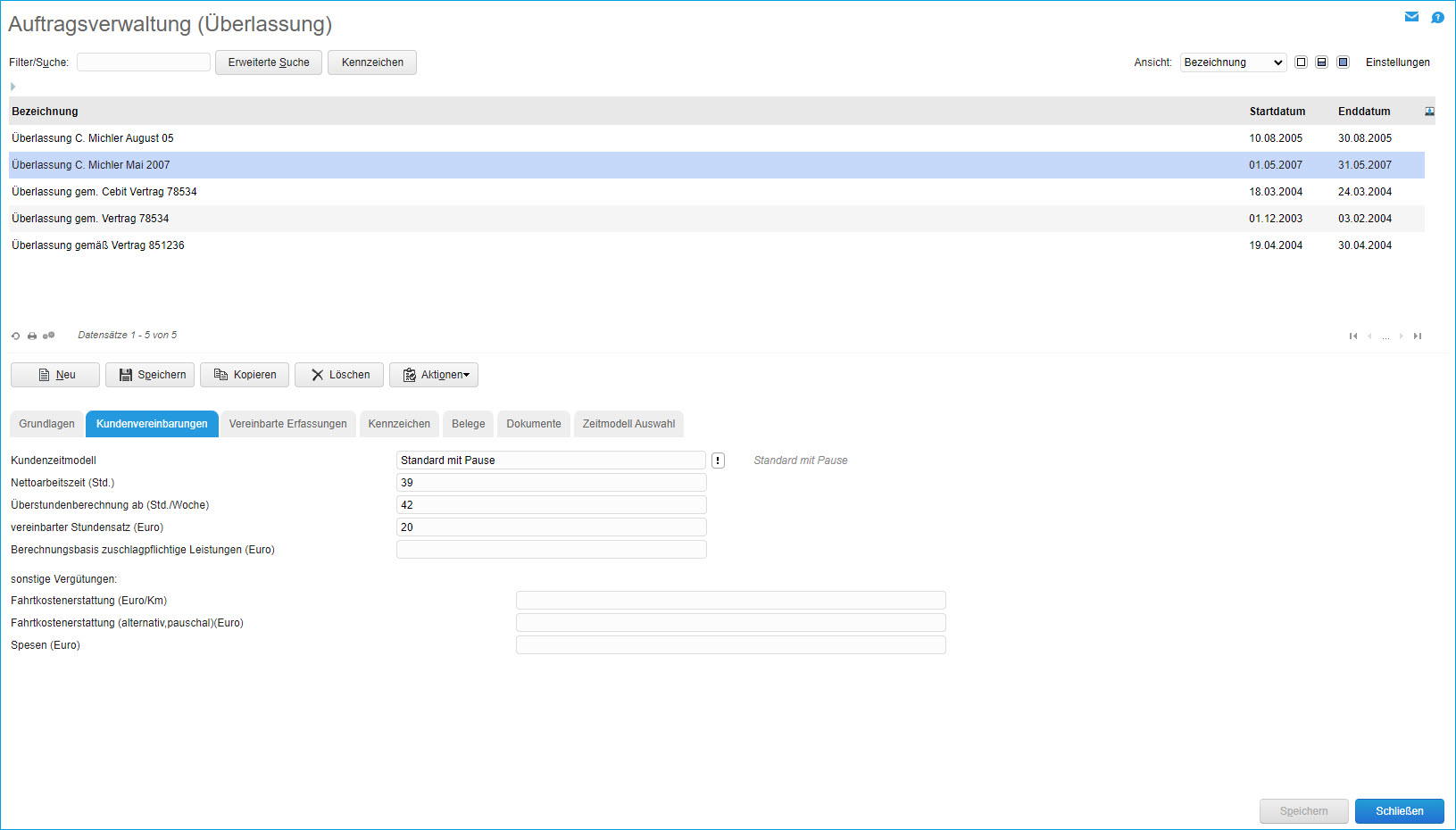Switch to the split layout view
Viewport: 1456px width, 830px height.
[1321, 62]
